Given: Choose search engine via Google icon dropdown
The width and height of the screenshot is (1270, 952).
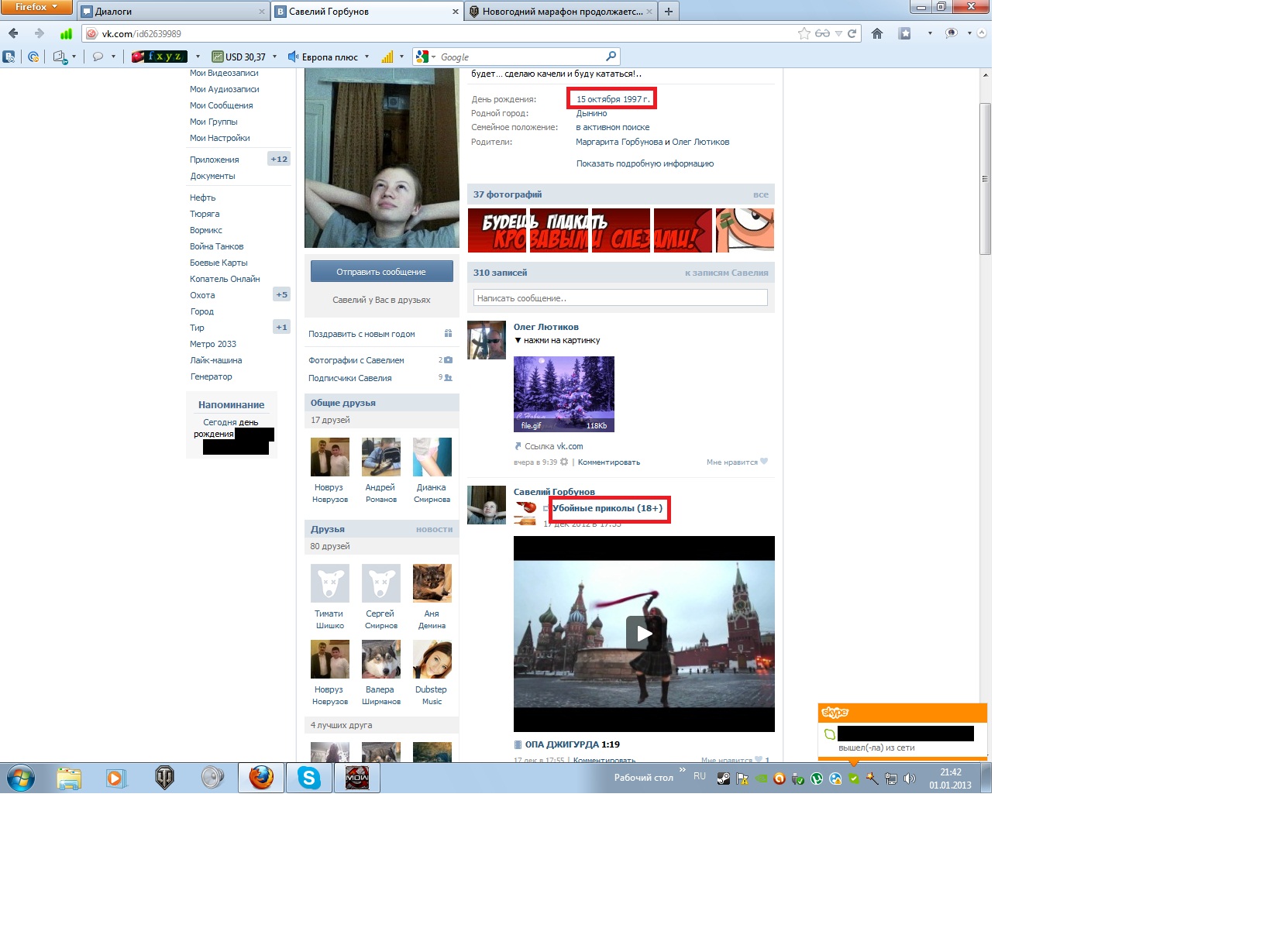Looking at the screenshot, I should (425, 57).
